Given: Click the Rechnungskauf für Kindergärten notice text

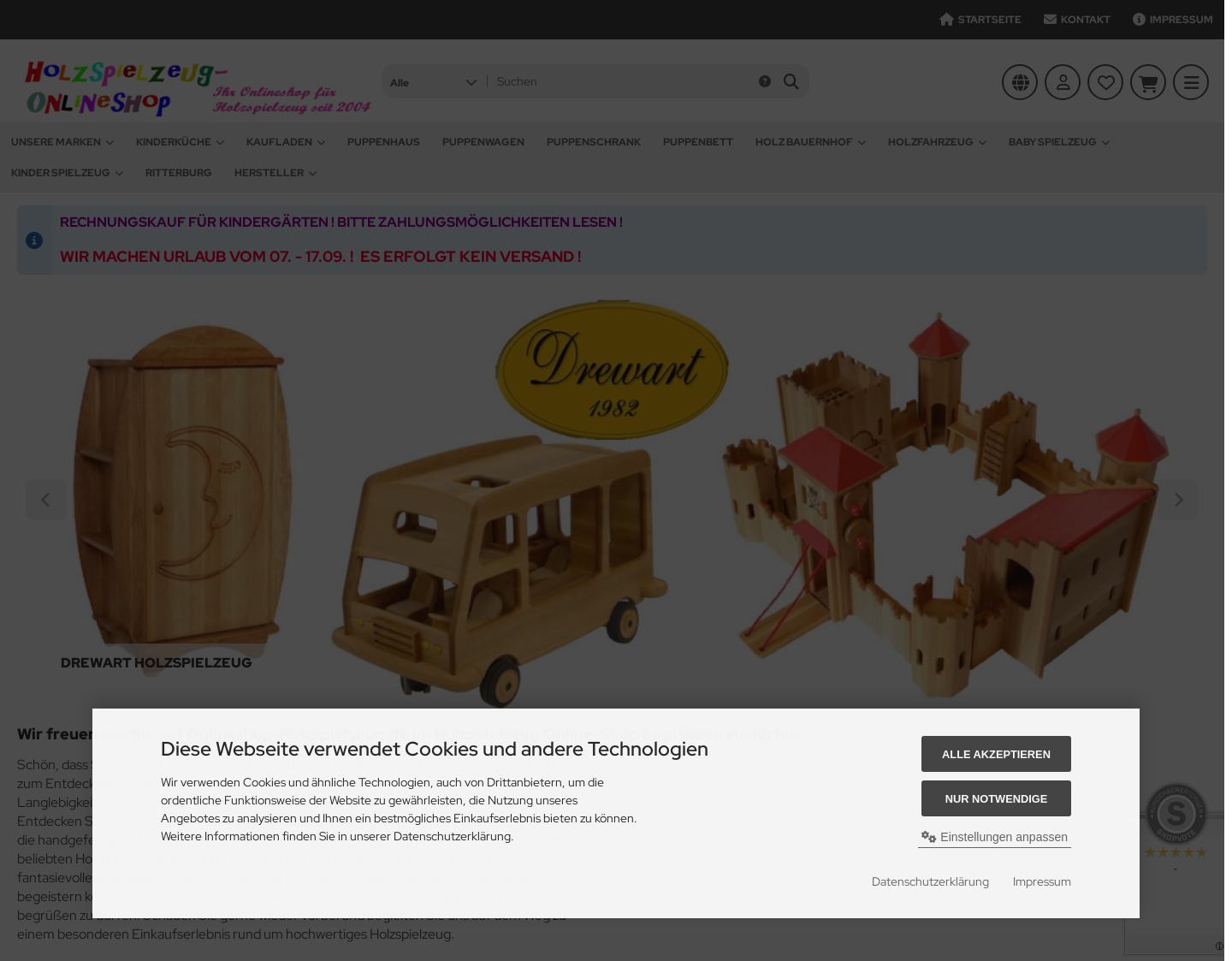Looking at the screenshot, I should [x=341, y=222].
